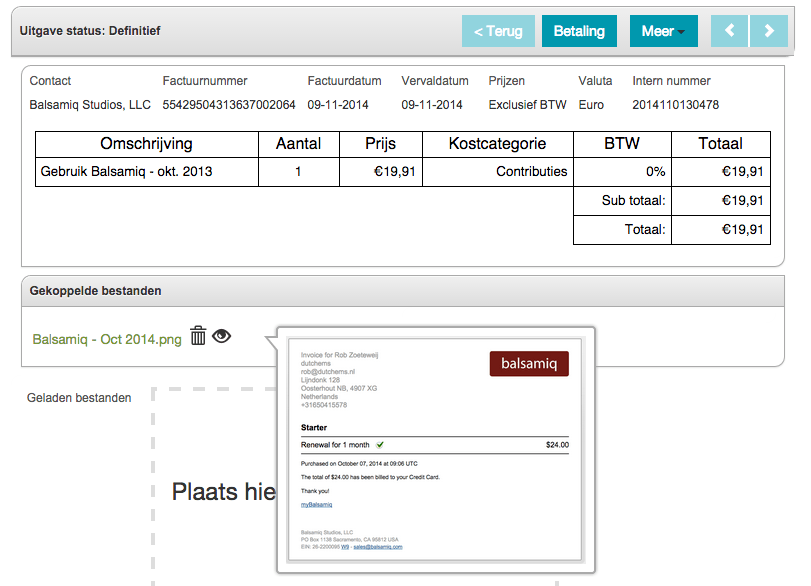This screenshot has width=811, height=586.
Task: Click the Vervaldatum label
Action: 435,81
